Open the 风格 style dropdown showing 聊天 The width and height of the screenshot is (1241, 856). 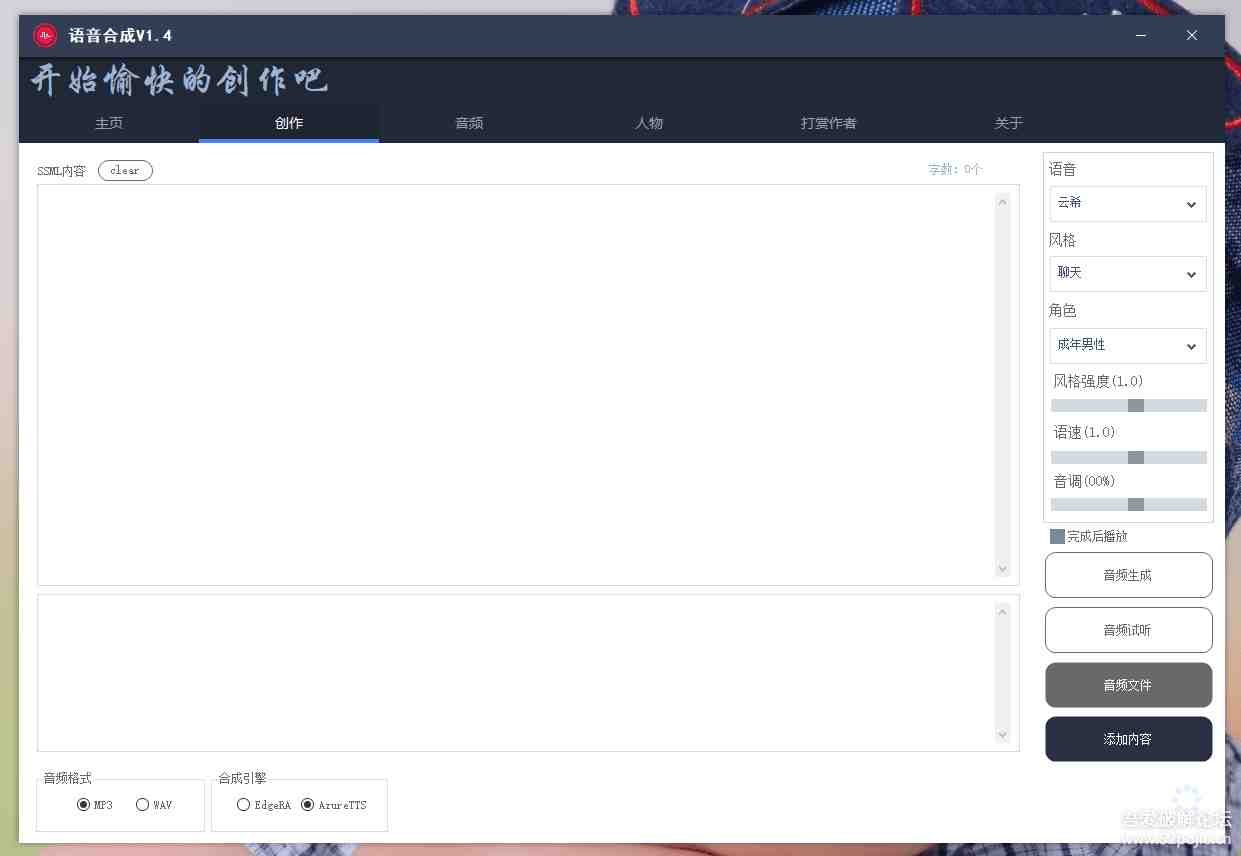pyautogui.click(x=1127, y=273)
